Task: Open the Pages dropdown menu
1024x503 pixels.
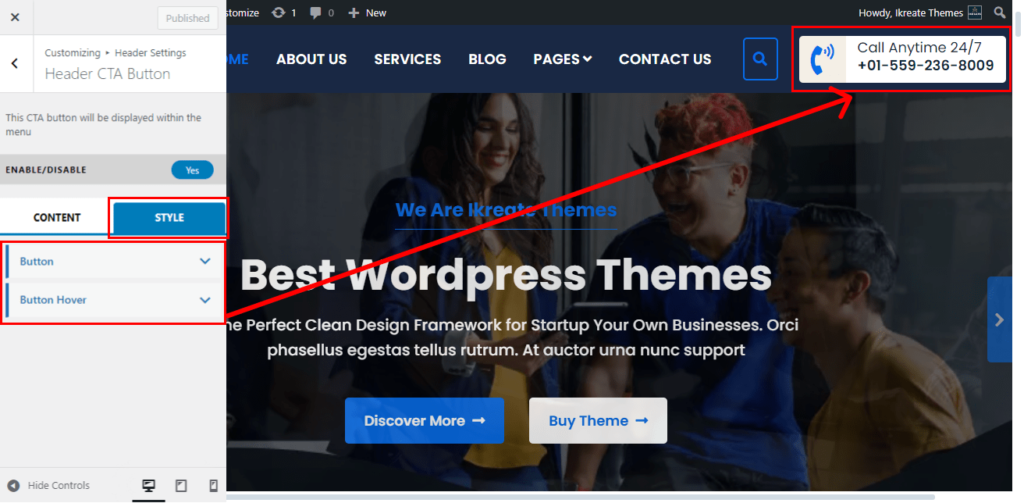Action: [562, 59]
